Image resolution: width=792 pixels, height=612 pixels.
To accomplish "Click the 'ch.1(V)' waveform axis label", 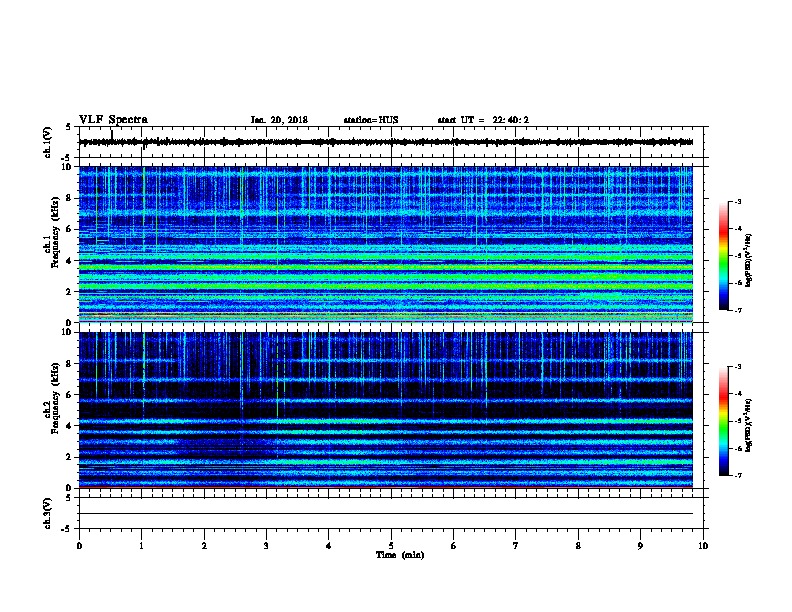I will point(48,142).
